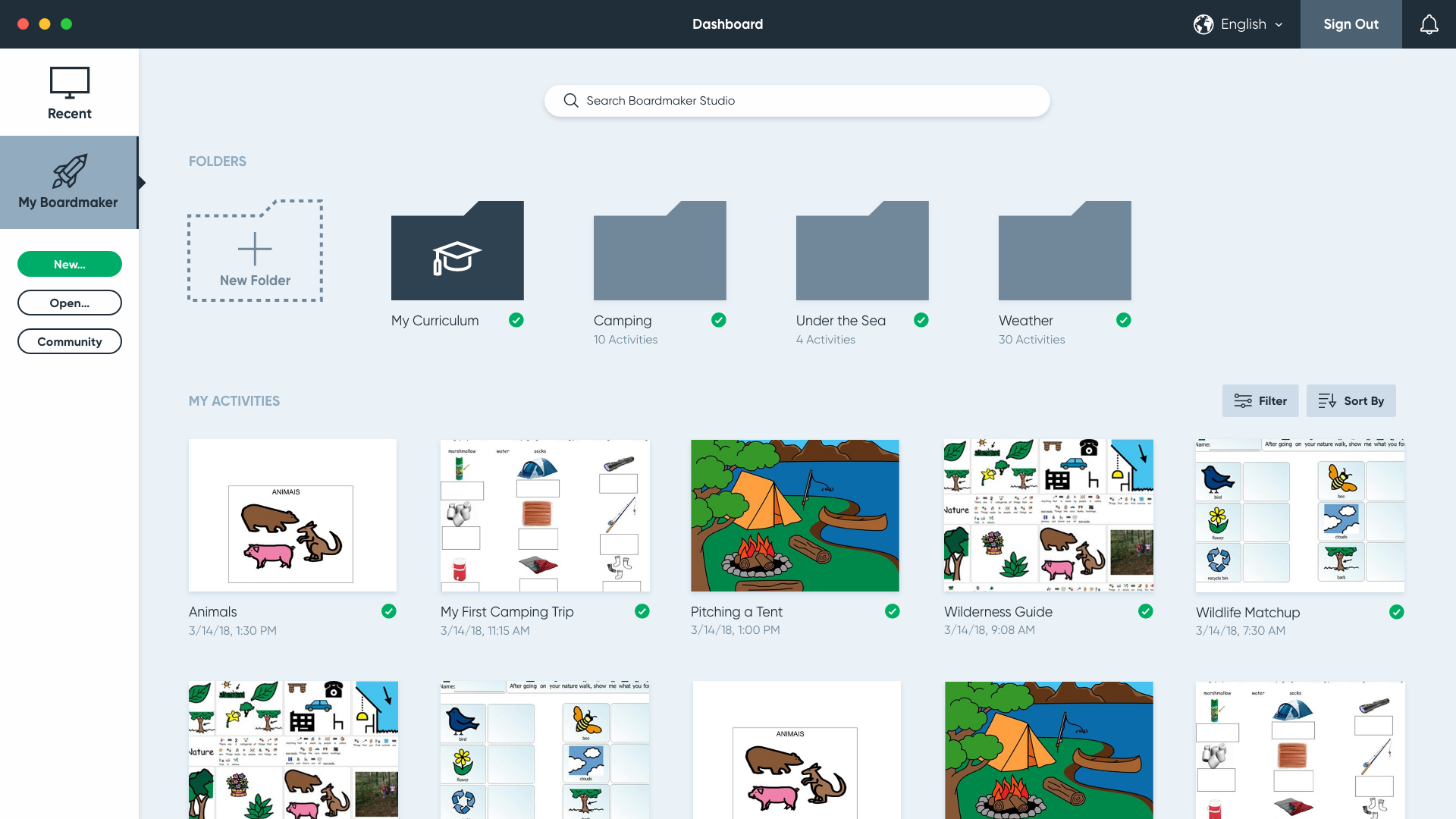The height and width of the screenshot is (819, 1456).
Task: Click the plus icon for New Folder
Action: pos(255,249)
